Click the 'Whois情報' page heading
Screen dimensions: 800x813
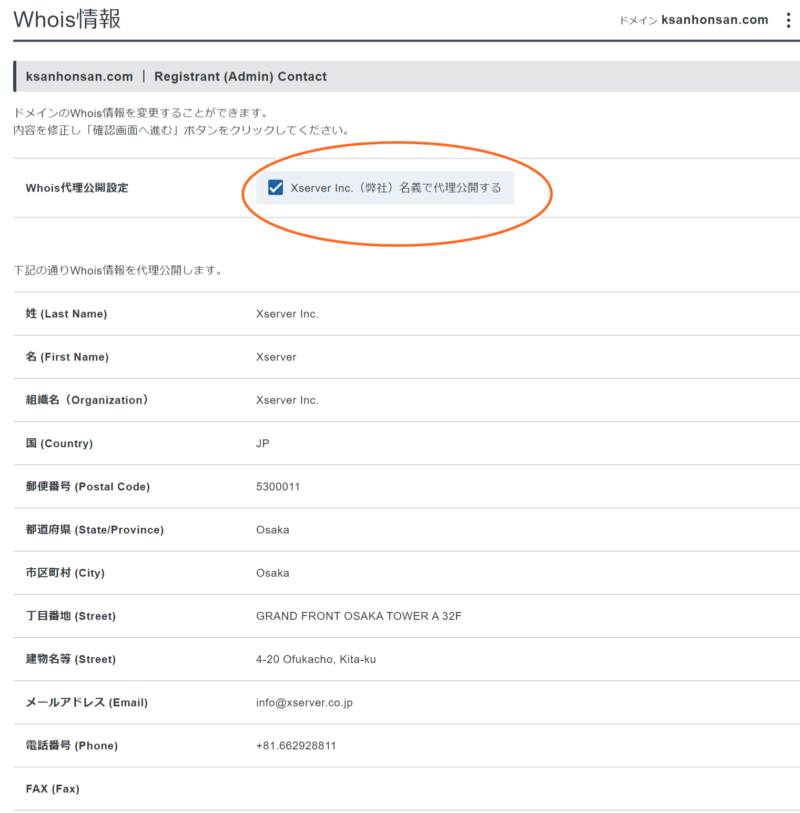(68, 19)
